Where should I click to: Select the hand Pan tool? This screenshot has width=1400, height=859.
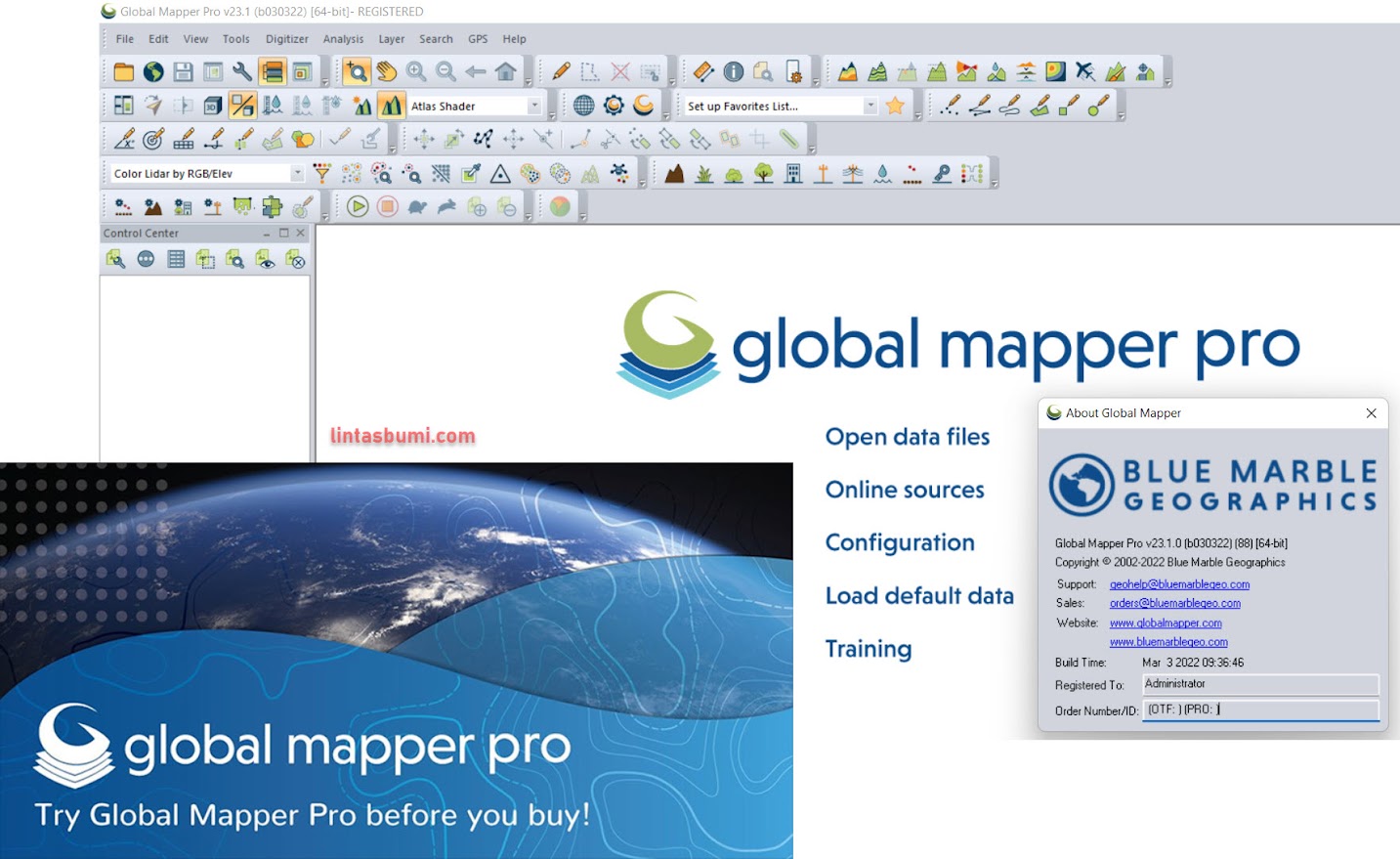click(x=387, y=71)
